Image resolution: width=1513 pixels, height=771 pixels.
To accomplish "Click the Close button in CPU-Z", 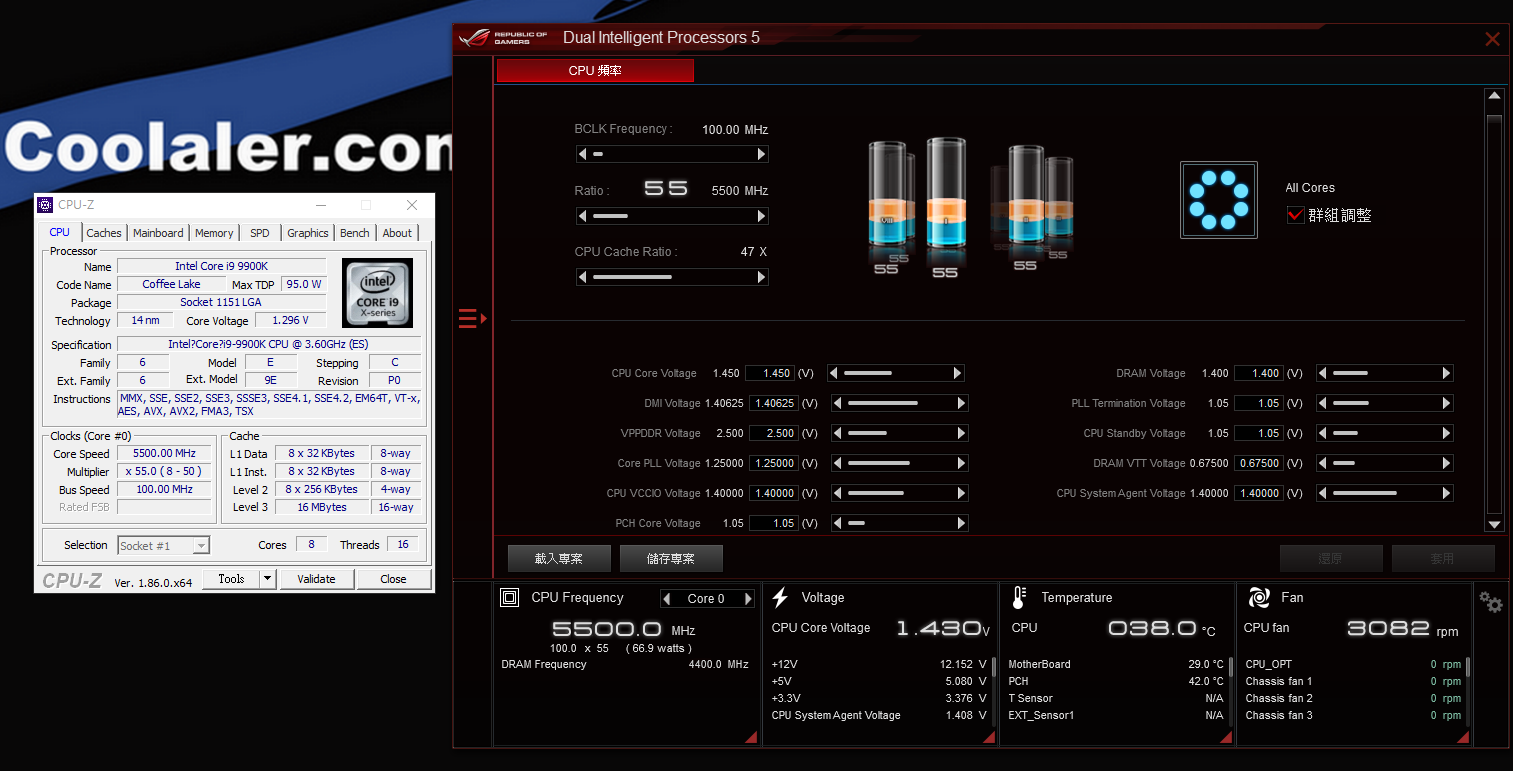I will pos(393,579).
